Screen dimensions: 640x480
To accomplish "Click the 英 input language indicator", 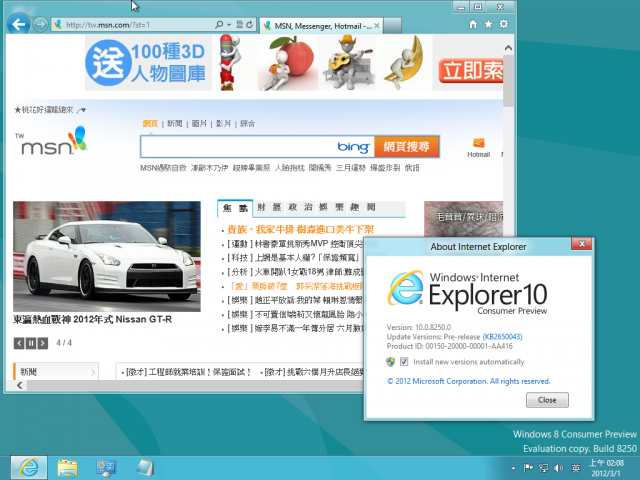I will pyautogui.click(x=576, y=468).
